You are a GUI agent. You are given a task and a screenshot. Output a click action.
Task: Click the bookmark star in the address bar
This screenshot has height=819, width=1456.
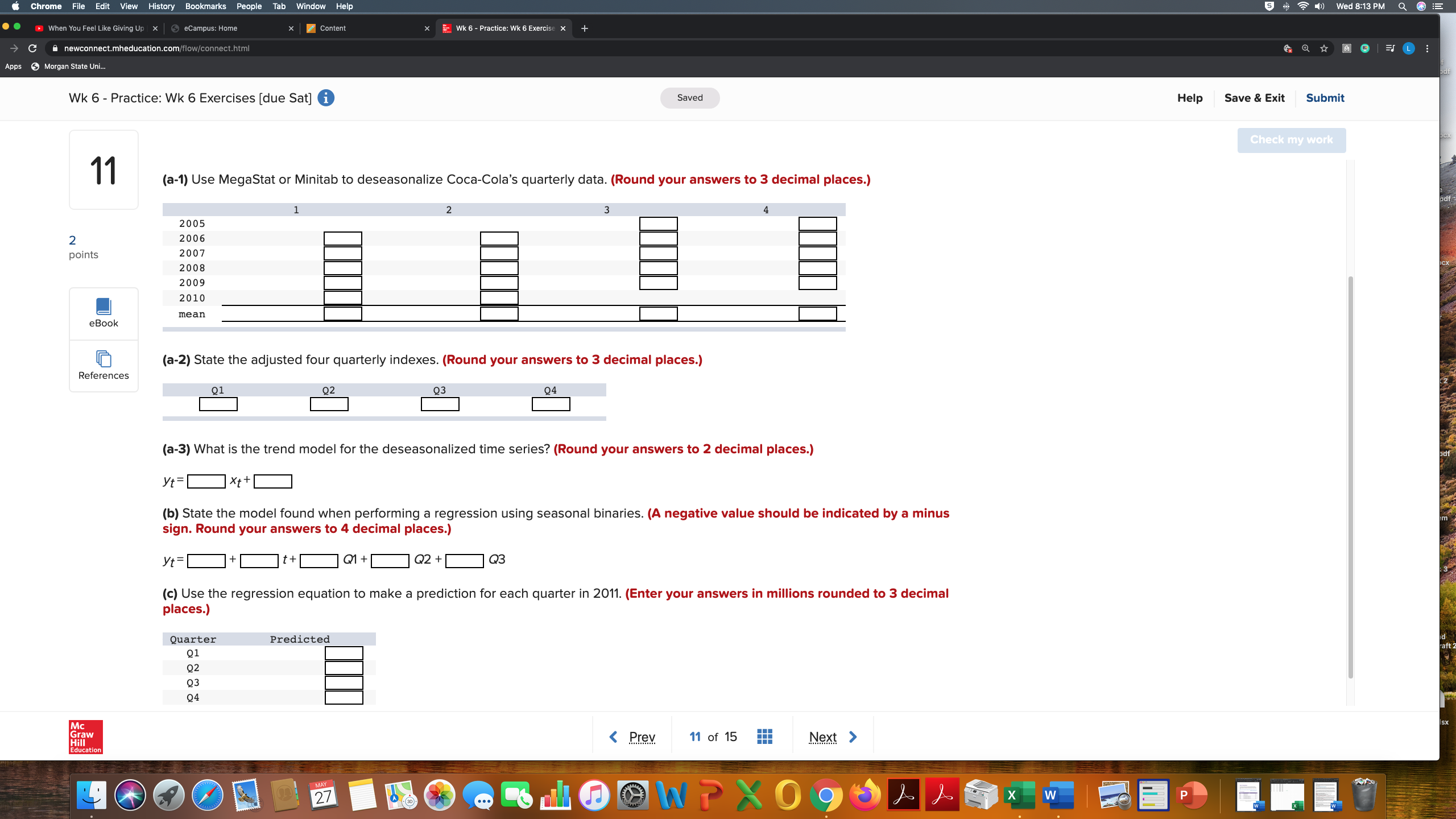[1323, 48]
